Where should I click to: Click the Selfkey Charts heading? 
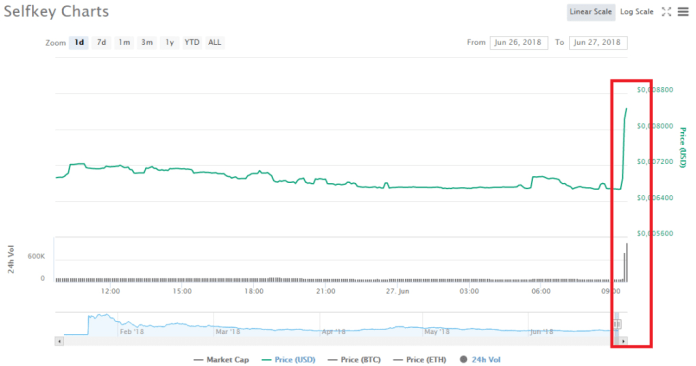56,12
